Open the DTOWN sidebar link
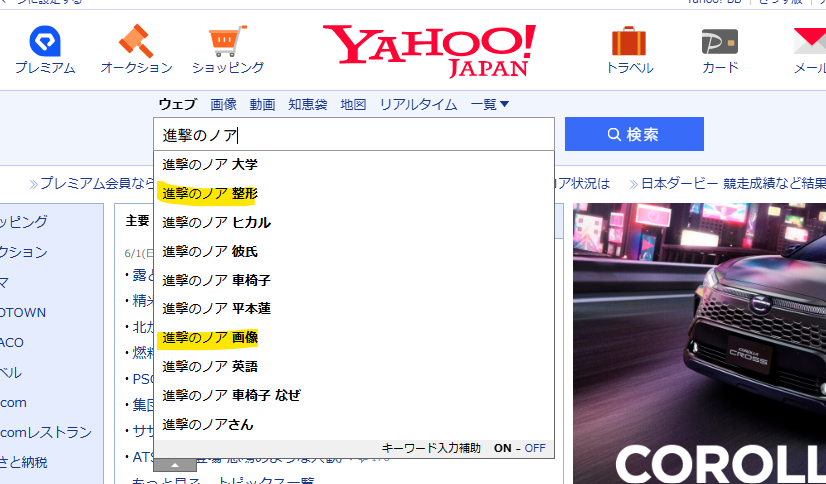 [x=23, y=312]
